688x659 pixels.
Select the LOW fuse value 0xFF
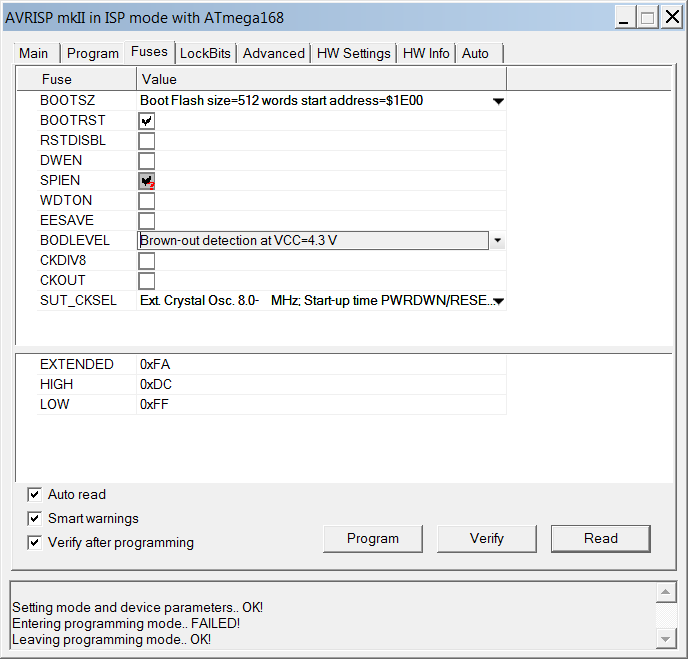pyautogui.click(x=154, y=405)
